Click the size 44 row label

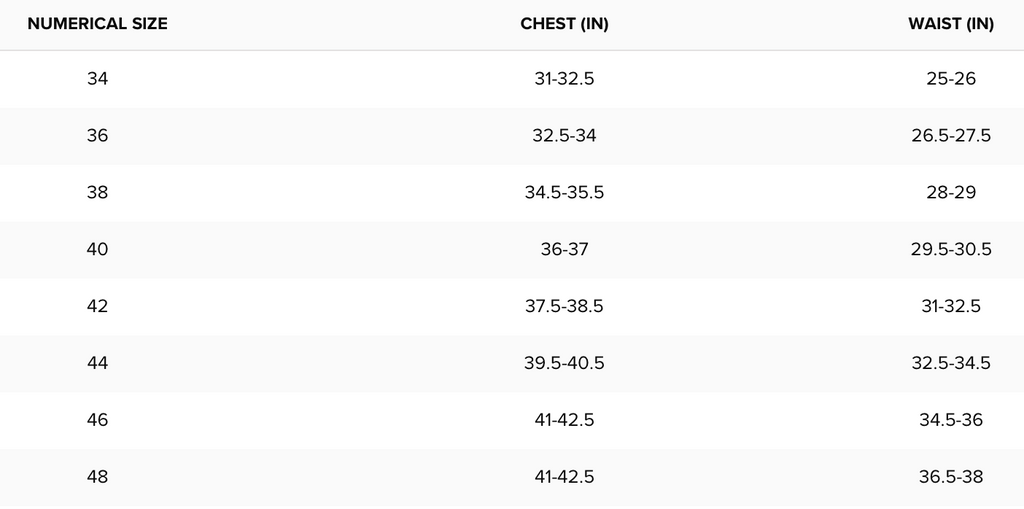click(x=97, y=364)
